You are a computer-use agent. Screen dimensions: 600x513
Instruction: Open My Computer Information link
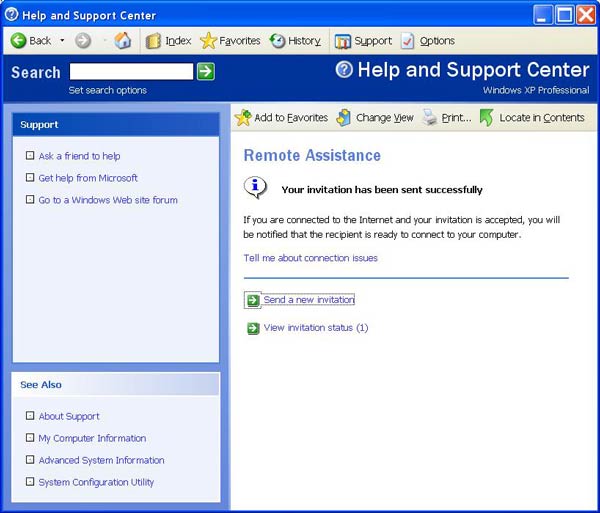click(92, 438)
